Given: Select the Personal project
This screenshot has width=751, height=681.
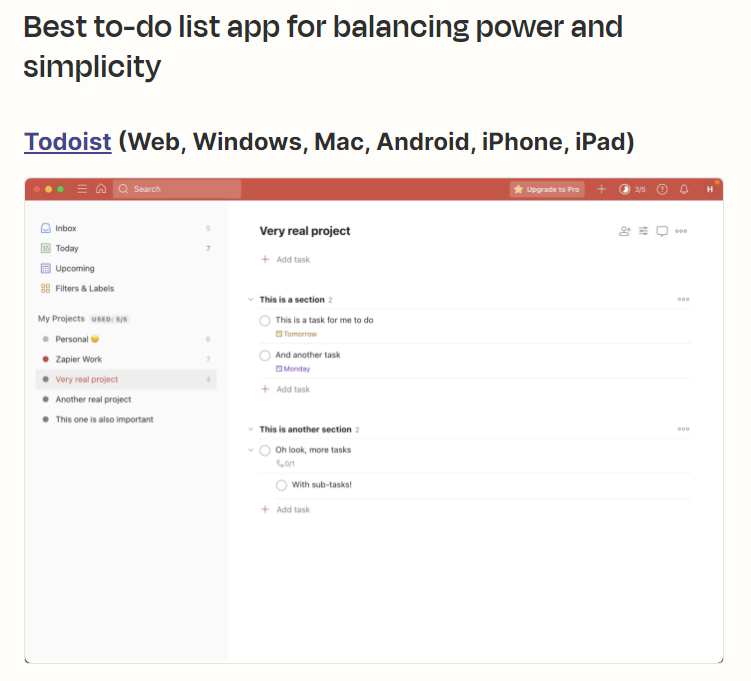Looking at the screenshot, I should point(126,339).
